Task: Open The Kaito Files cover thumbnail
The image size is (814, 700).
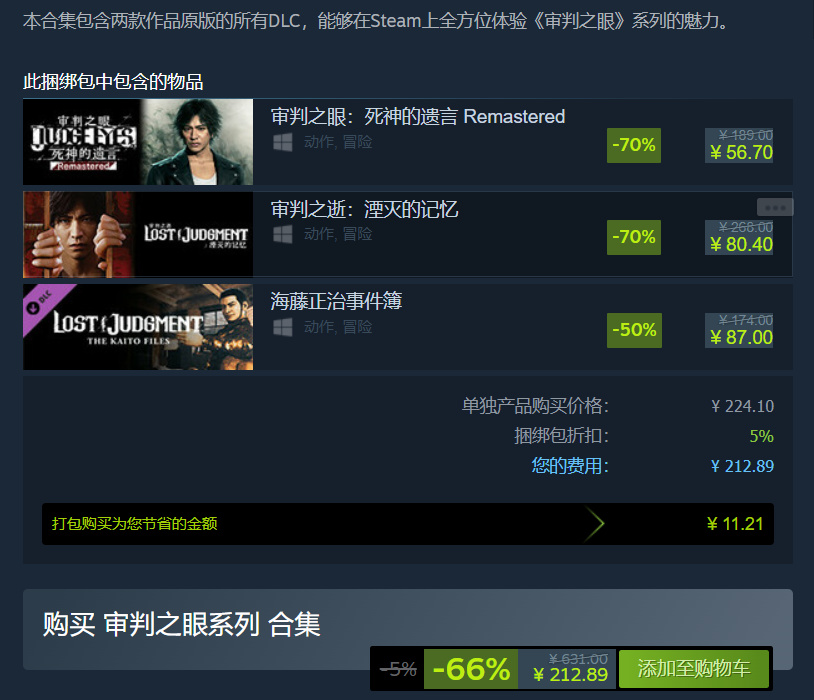Action: tap(138, 327)
